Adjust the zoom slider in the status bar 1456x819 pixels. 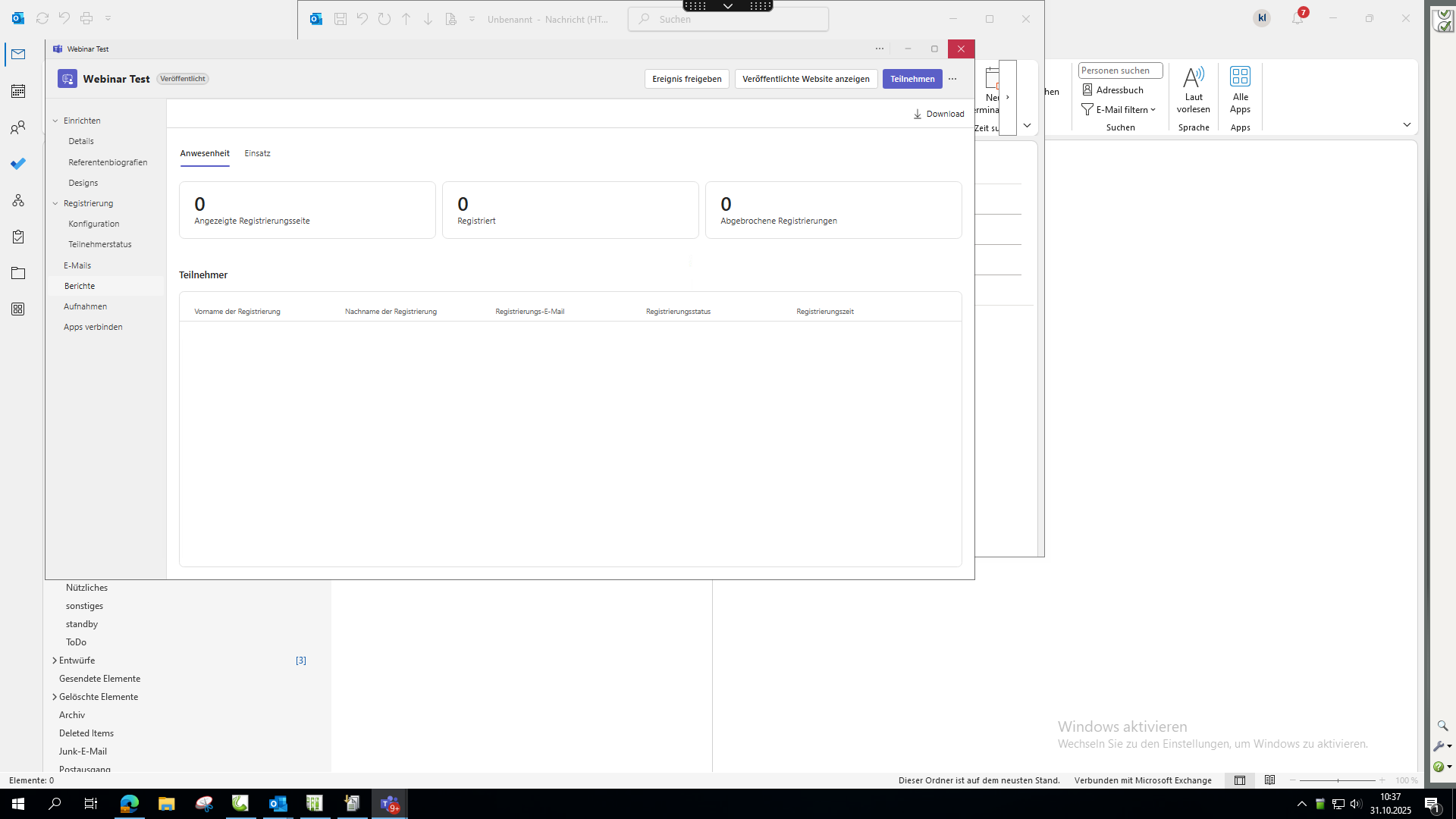[x=1338, y=780]
